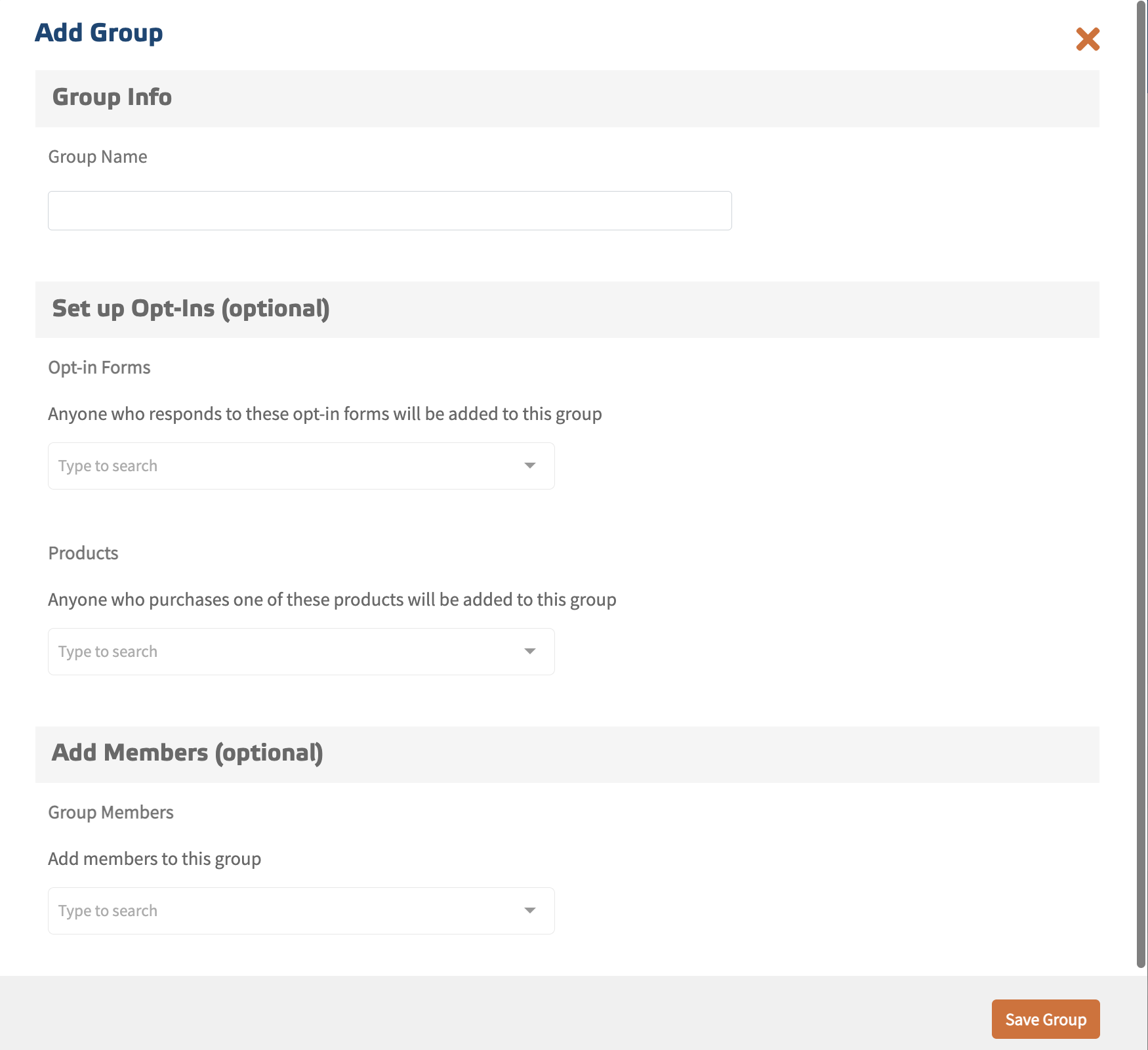1148x1050 pixels.
Task: Click the Add Members section header
Action: pyautogui.click(x=187, y=753)
